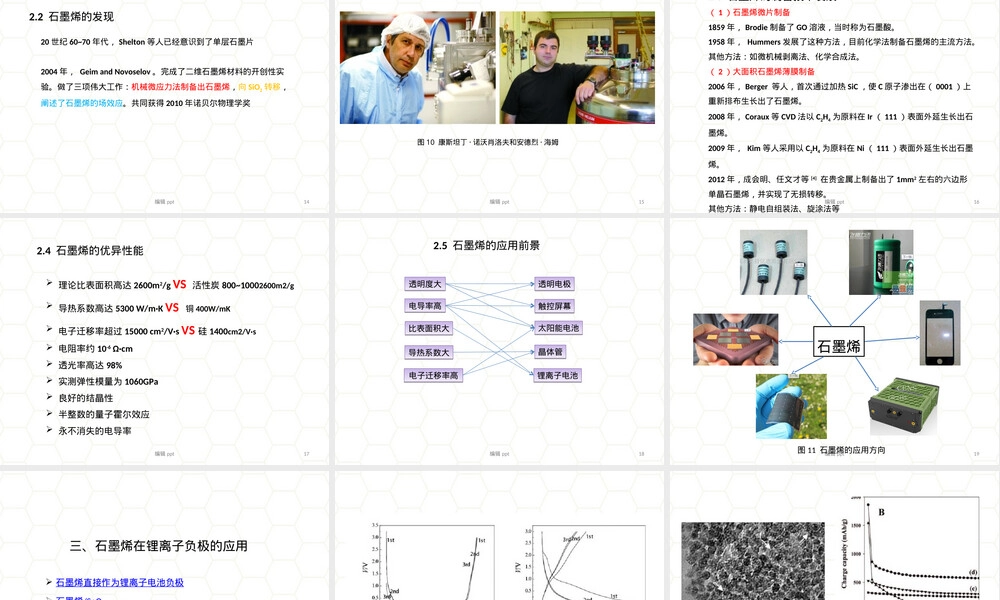Click the bullet "电子迁移率超过 15000 cm²/V·s"
Viewport: 1000px width, 600px height.
[119, 331]
